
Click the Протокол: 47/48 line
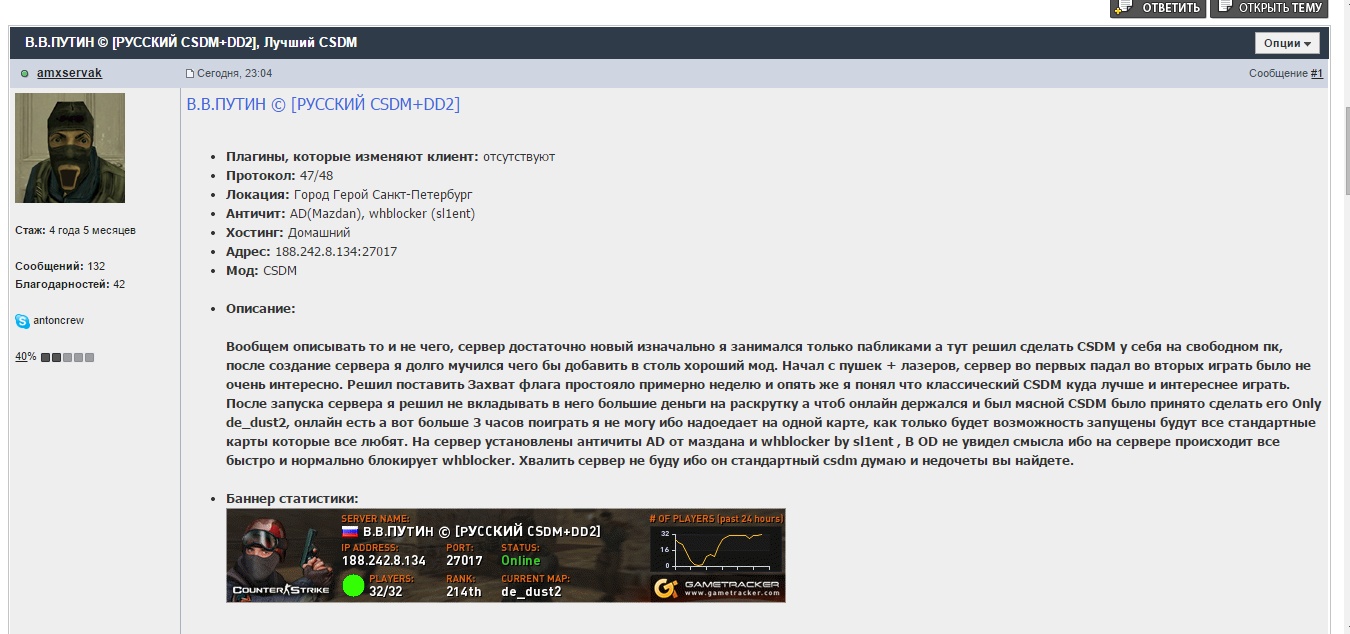tap(279, 176)
